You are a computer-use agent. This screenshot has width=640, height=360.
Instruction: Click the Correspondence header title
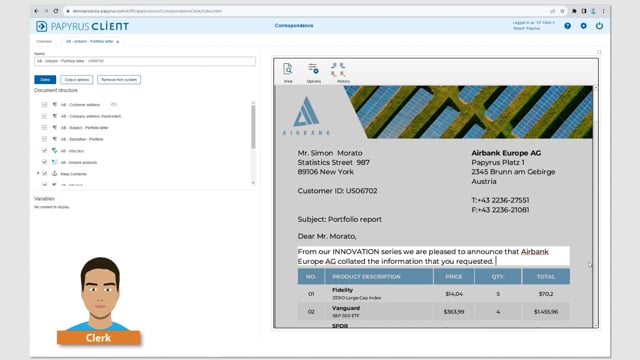tap(294, 25)
